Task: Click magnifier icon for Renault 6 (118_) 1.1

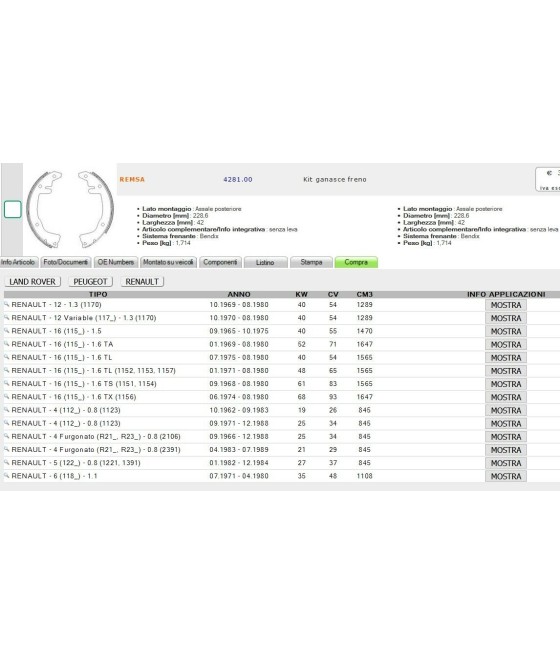Action: 7,475
